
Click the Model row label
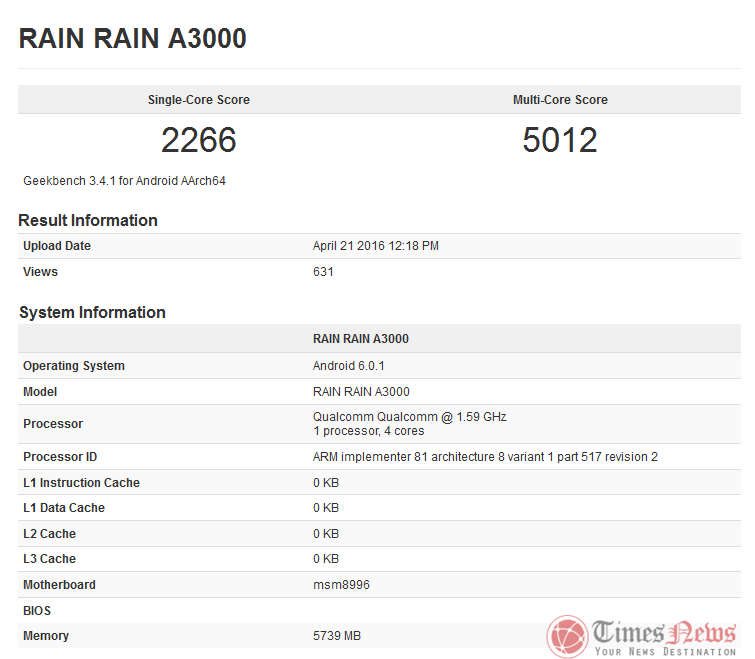pos(40,392)
